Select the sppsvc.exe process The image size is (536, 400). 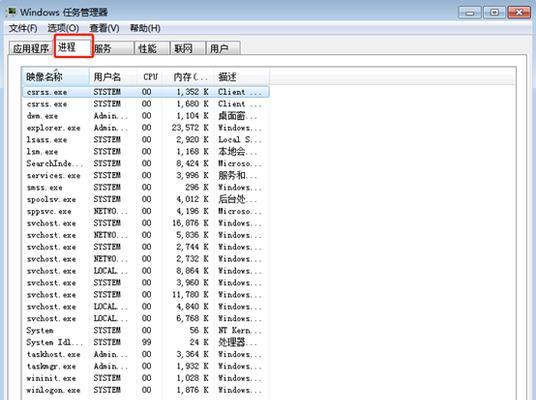(x=146, y=211)
